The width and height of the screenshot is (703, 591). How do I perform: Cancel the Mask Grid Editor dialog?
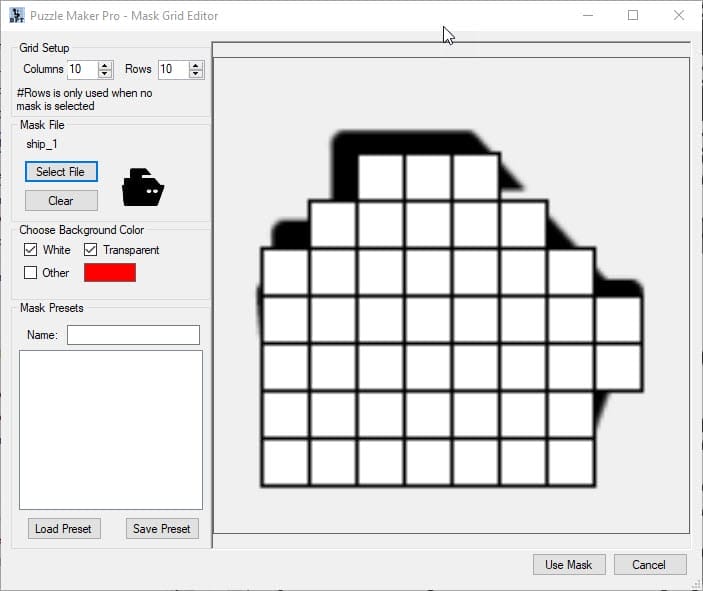(649, 565)
